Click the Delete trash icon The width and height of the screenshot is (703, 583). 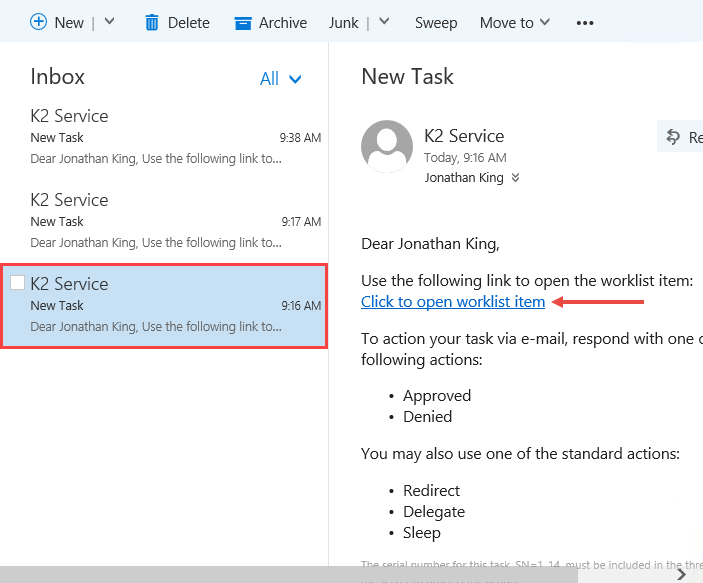(152, 22)
